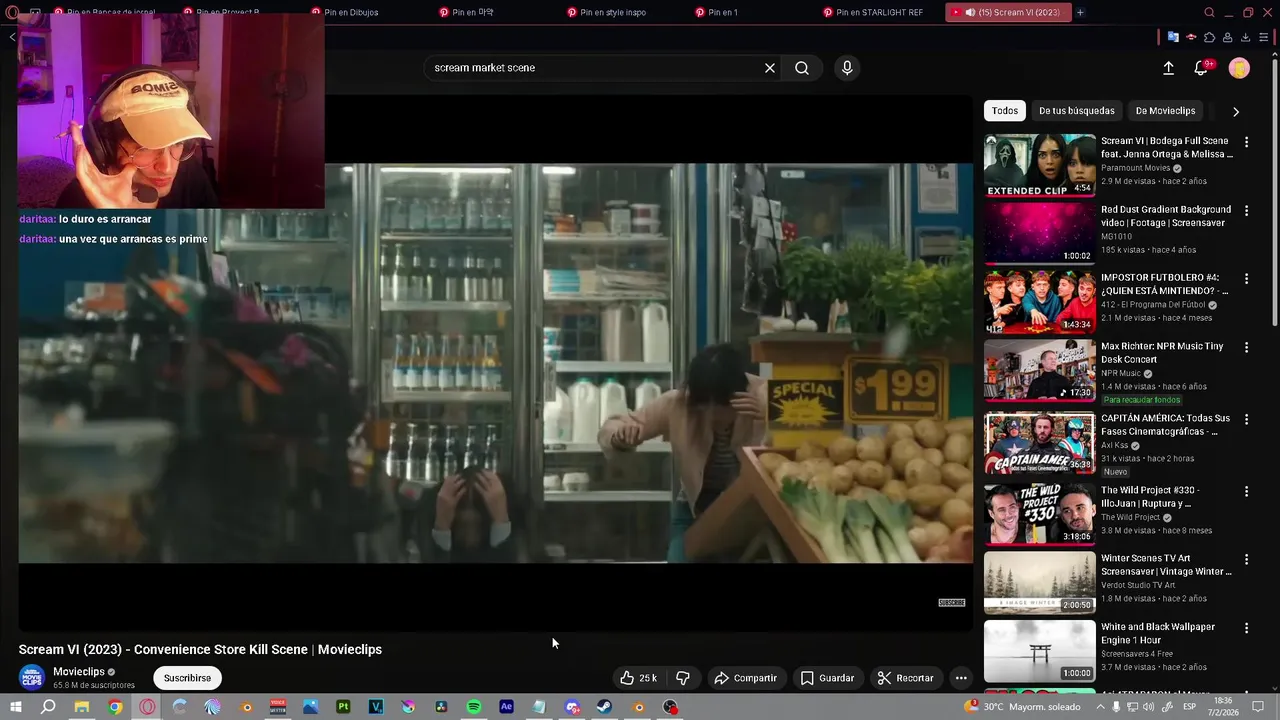
Task: Open browser extensions puzzle icon
Action: click(x=1209, y=37)
